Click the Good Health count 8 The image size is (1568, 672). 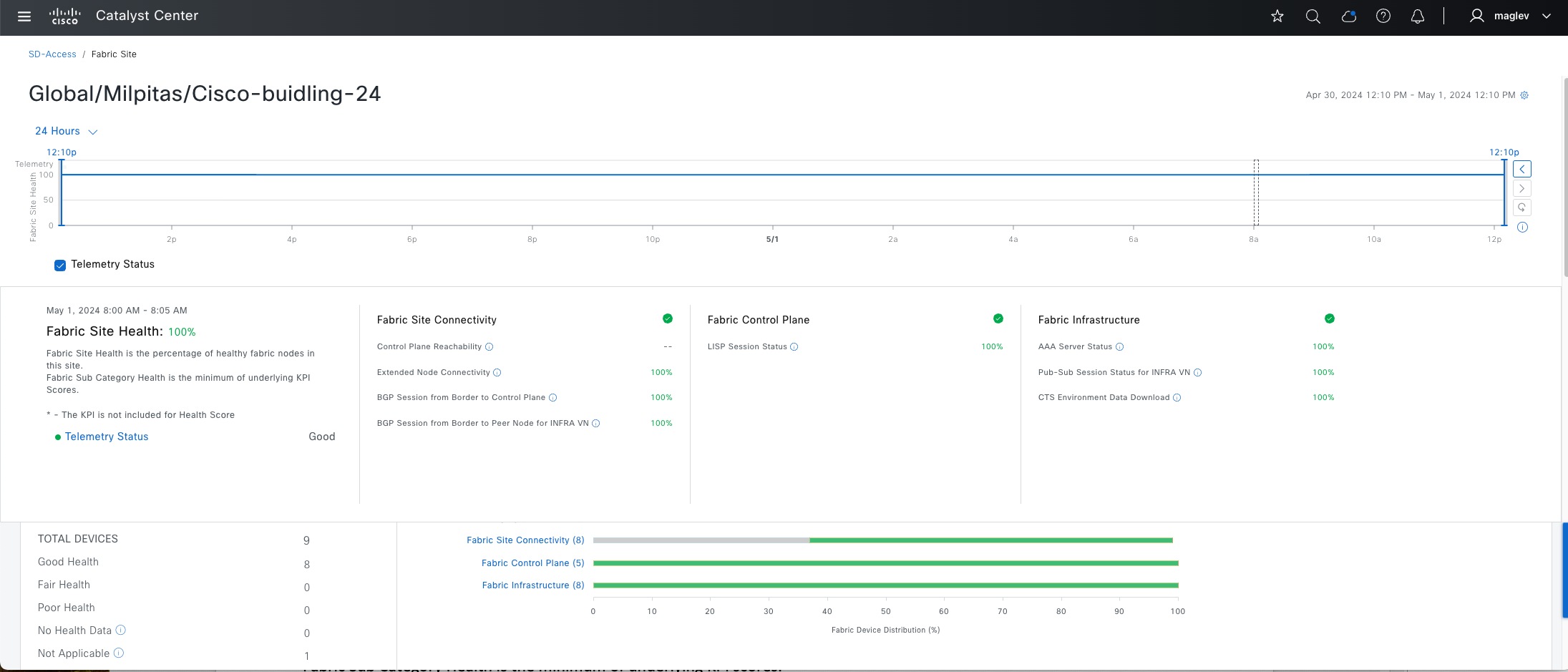[306, 565]
